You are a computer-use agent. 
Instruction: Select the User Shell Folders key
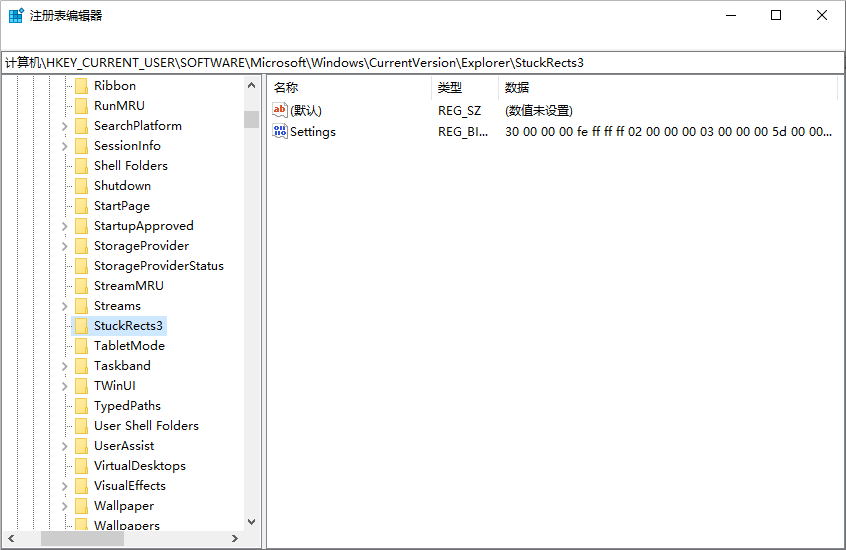(x=146, y=426)
